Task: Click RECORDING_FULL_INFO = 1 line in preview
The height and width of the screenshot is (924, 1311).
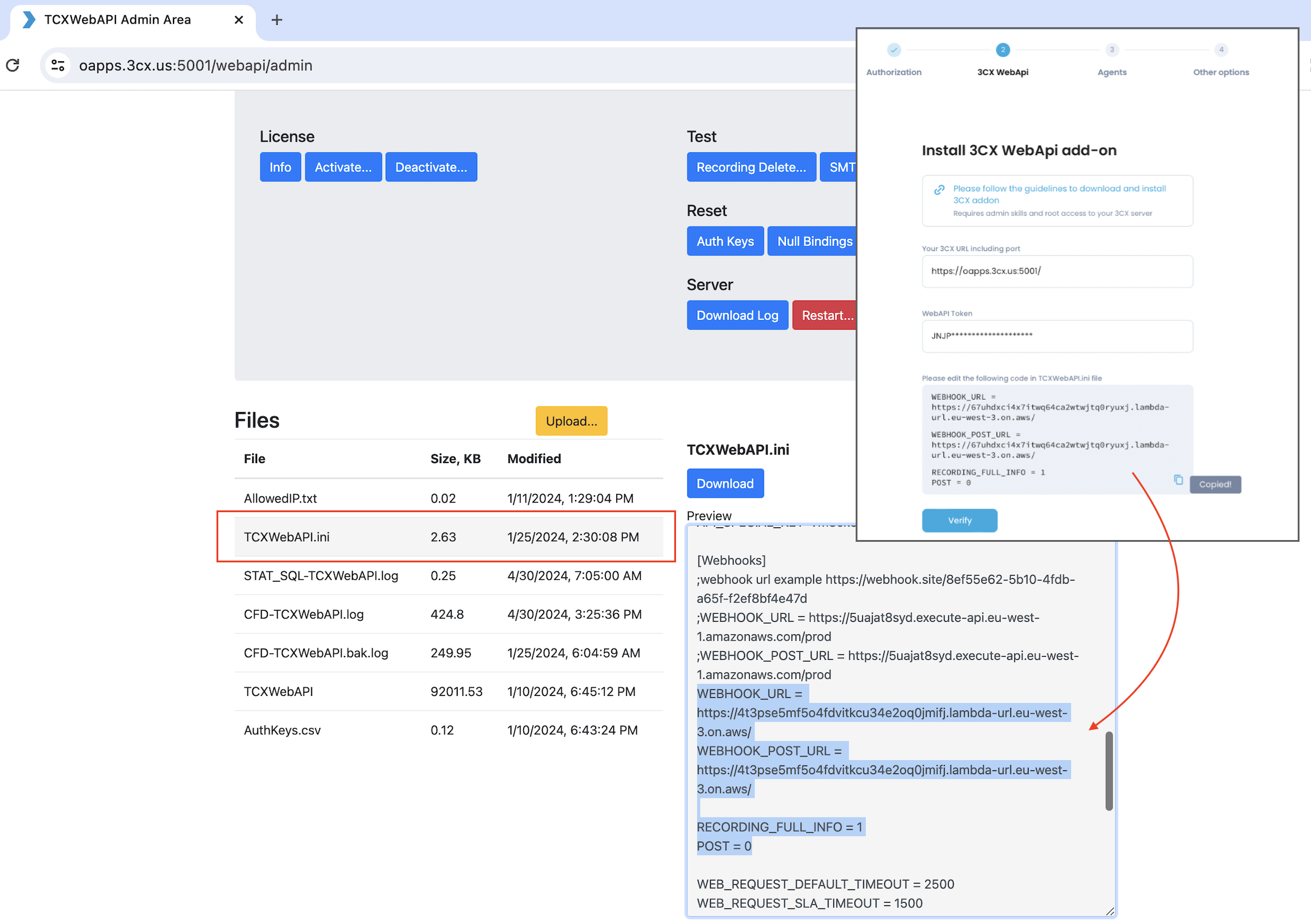Action: click(x=779, y=827)
